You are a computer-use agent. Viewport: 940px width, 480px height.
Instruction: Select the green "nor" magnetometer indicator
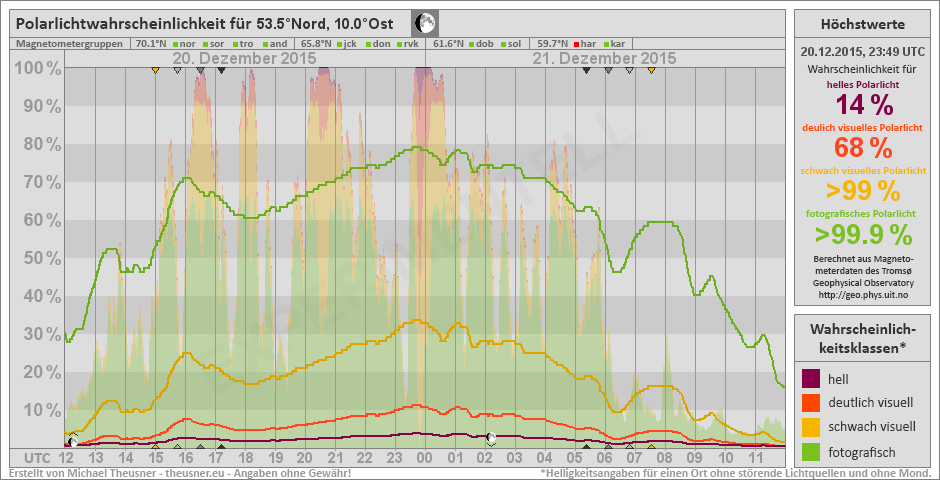[x=174, y=44]
